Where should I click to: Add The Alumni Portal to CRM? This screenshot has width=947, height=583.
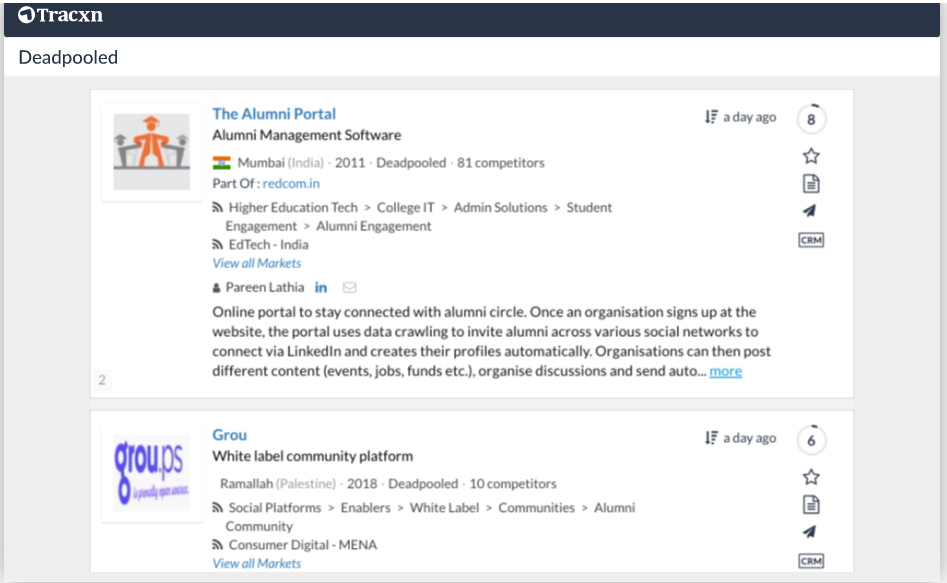[811, 240]
